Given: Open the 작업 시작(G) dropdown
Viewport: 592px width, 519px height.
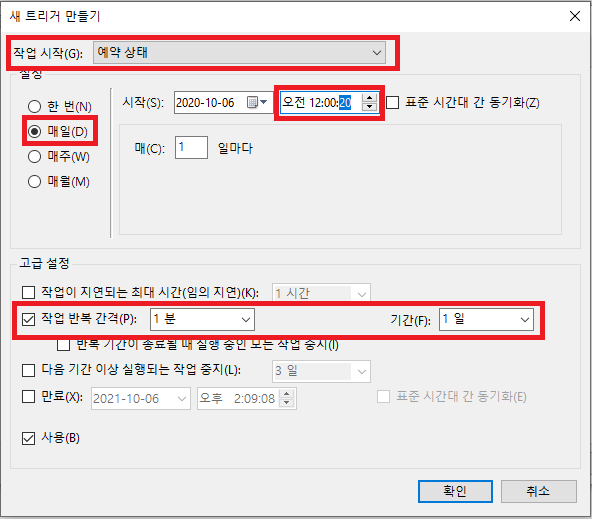Looking at the screenshot, I should 239,52.
